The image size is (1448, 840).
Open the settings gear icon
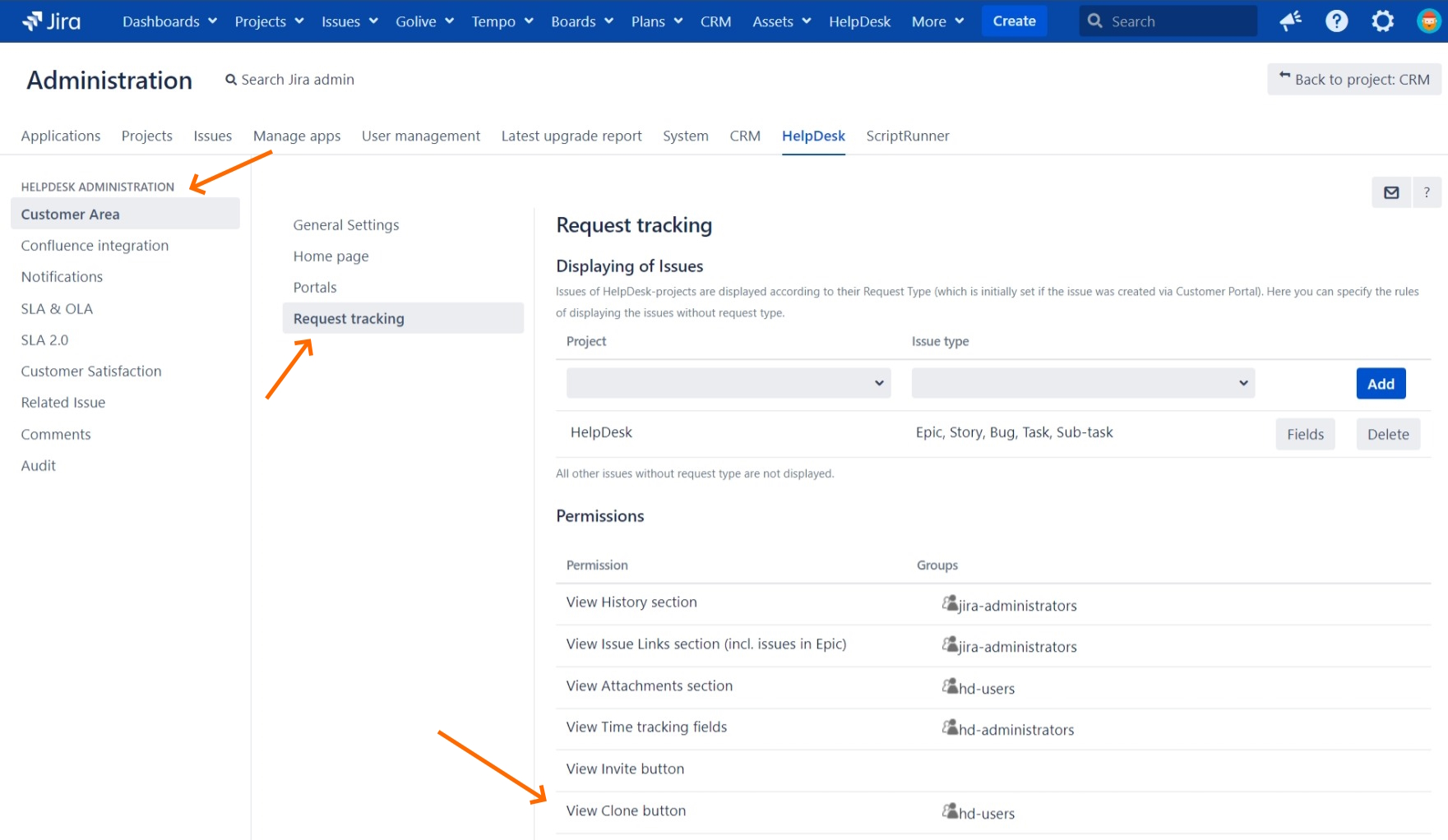tap(1382, 21)
